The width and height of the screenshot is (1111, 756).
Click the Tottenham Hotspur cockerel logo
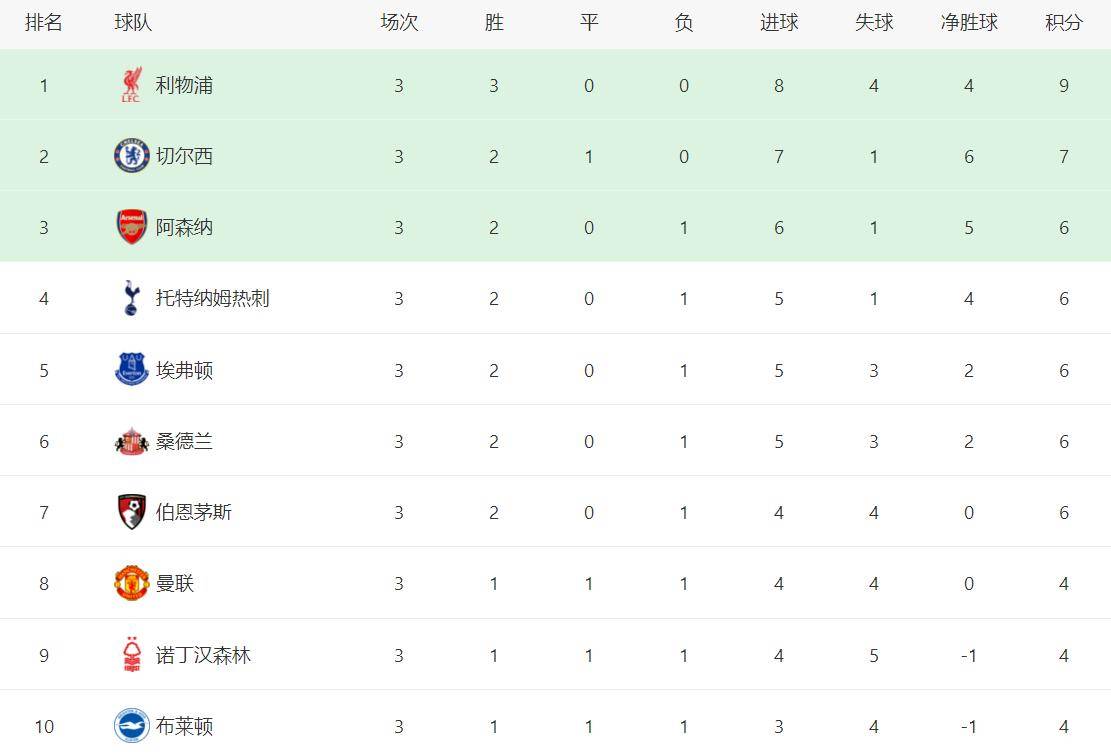point(131,298)
